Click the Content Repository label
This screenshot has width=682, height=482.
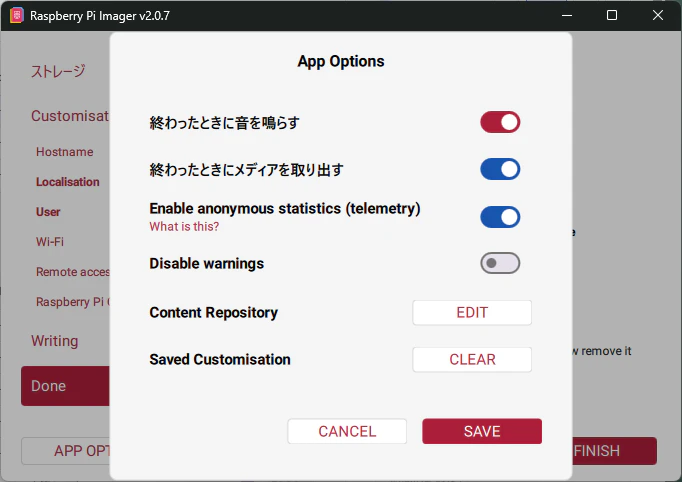click(x=214, y=312)
